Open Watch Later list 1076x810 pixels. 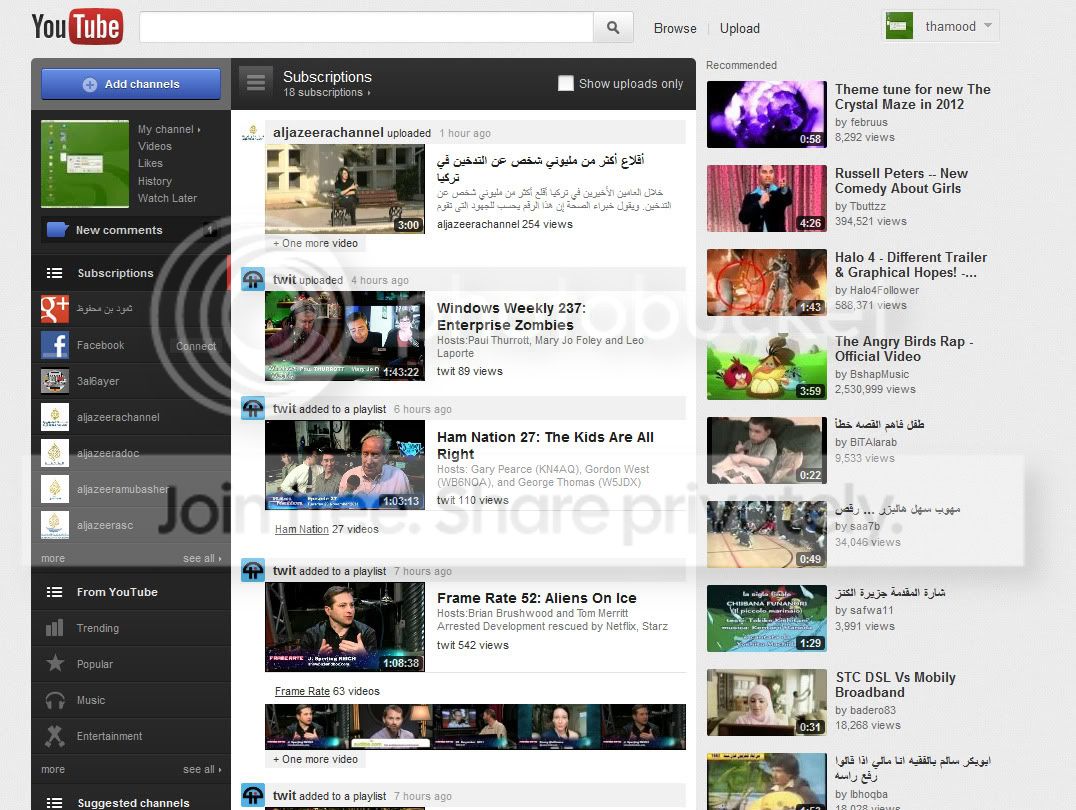coord(167,198)
